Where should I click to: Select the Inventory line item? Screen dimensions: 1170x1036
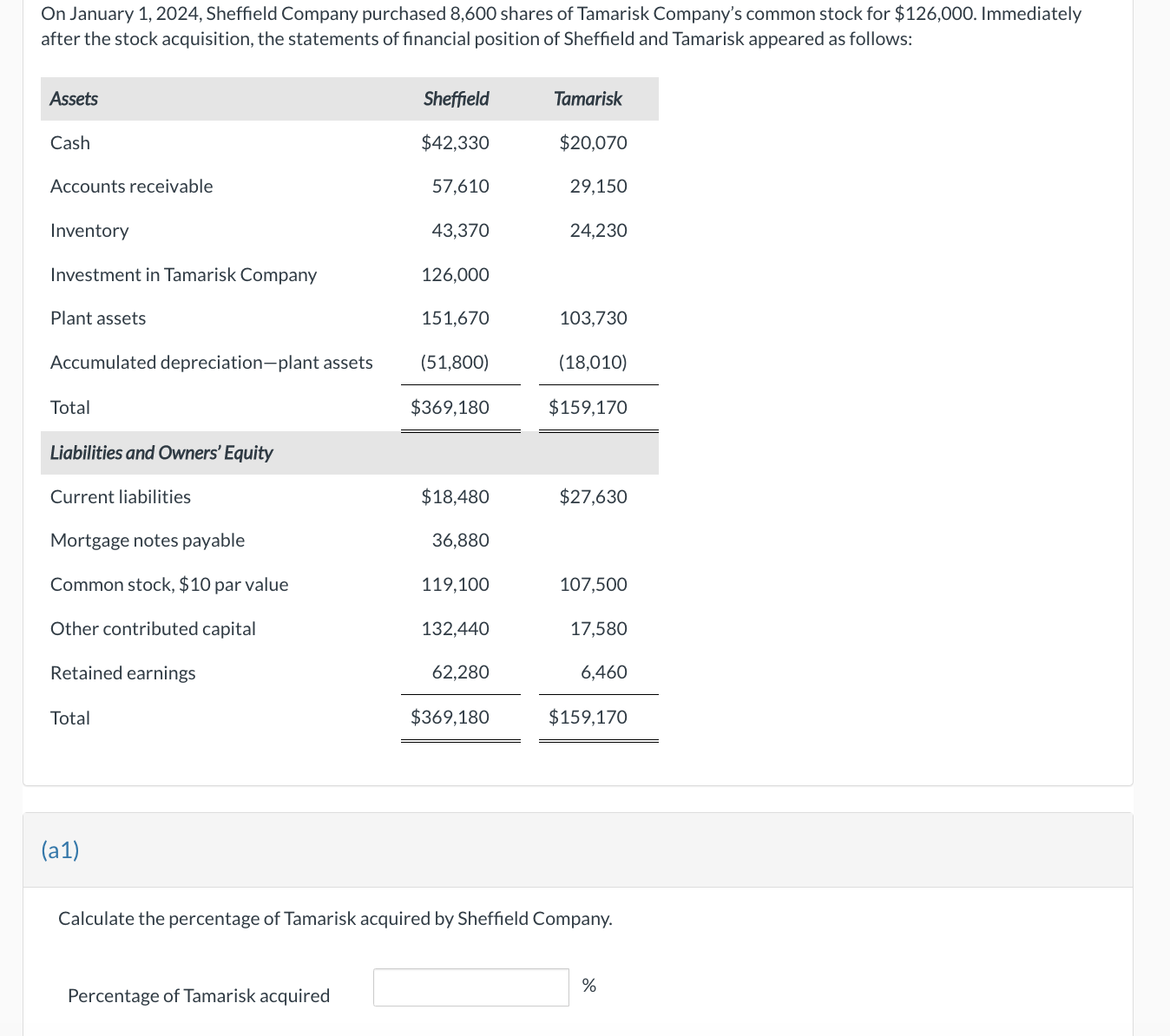89,230
